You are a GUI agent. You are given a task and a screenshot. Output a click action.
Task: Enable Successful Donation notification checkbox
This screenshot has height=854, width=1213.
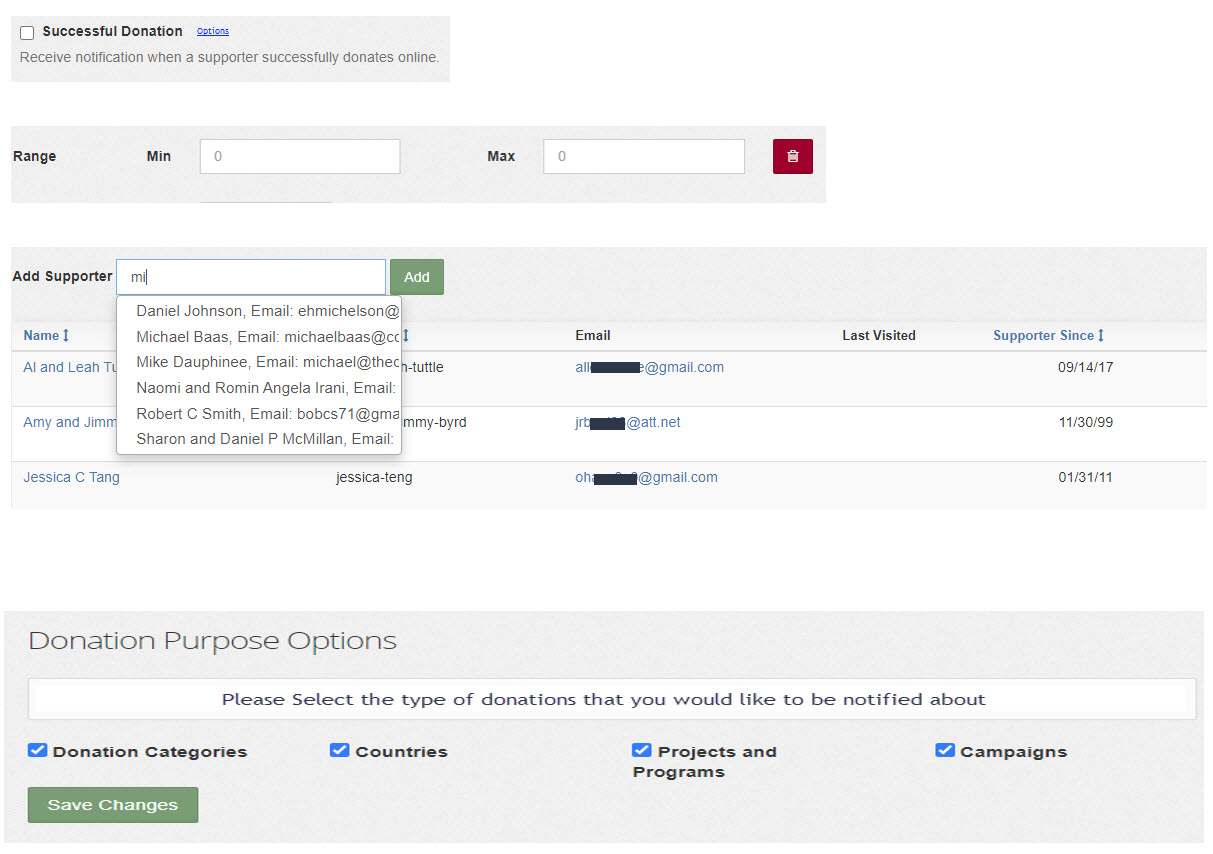click(27, 33)
